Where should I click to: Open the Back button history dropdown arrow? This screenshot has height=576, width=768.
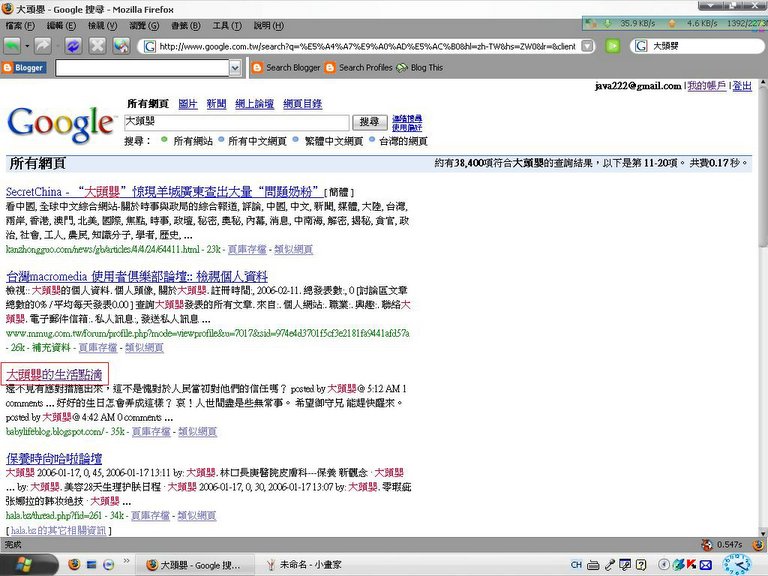point(27,46)
